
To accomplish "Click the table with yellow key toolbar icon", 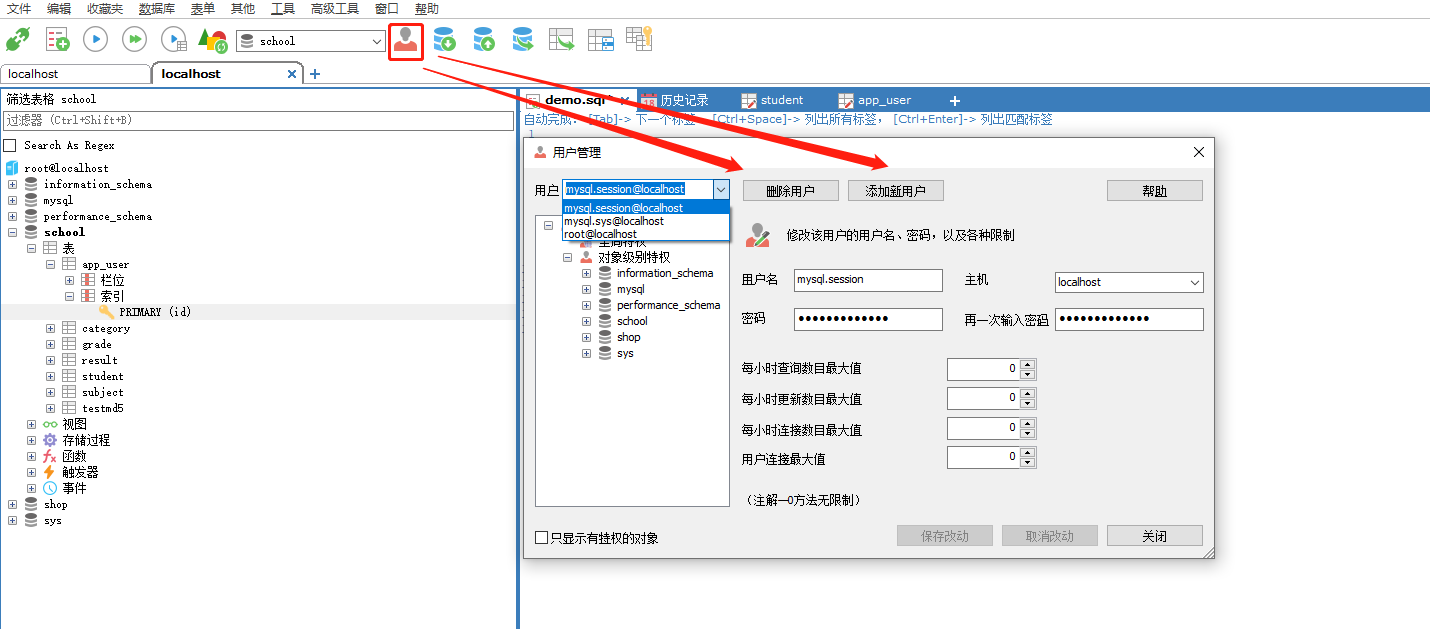I will pos(639,39).
